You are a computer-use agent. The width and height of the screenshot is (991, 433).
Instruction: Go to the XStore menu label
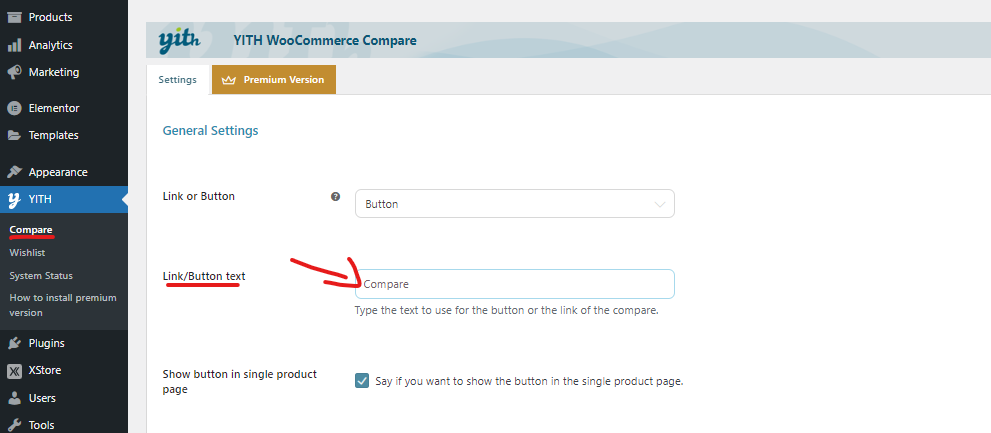pyautogui.click(x=45, y=370)
